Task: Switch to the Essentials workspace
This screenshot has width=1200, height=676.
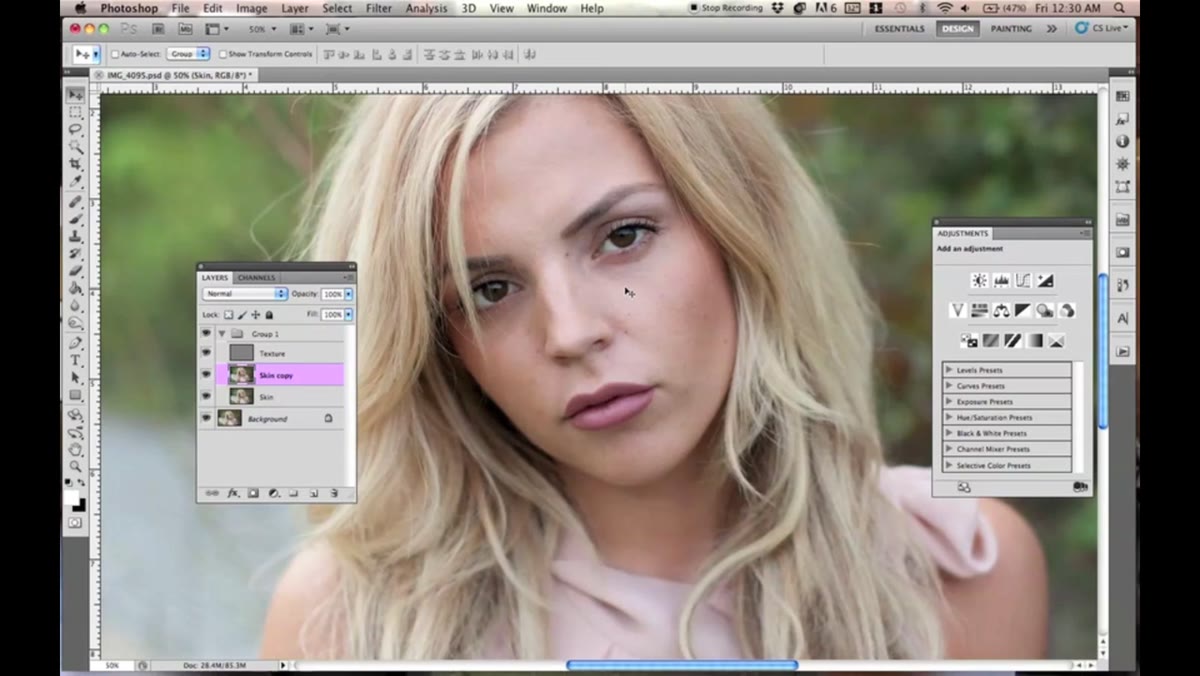Action: tap(900, 29)
